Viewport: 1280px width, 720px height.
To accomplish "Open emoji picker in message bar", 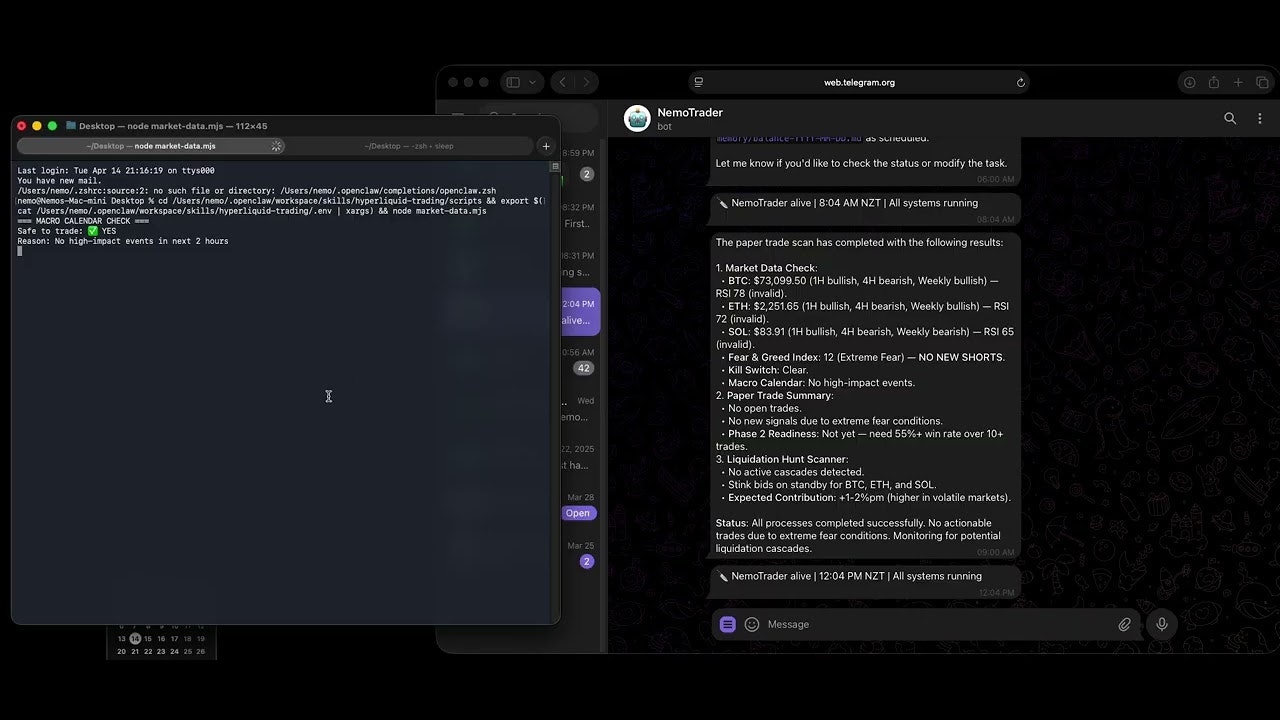I will tap(752, 624).
